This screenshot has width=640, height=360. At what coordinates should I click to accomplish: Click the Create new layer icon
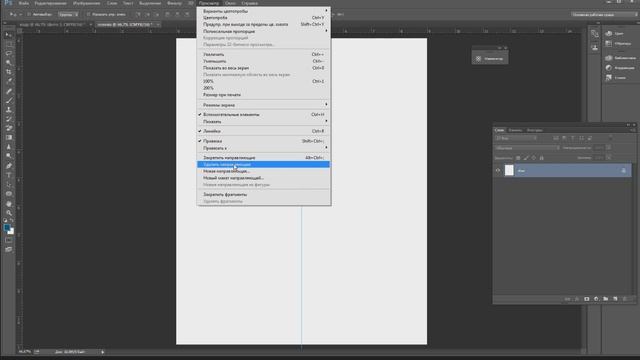click(615, 299)
